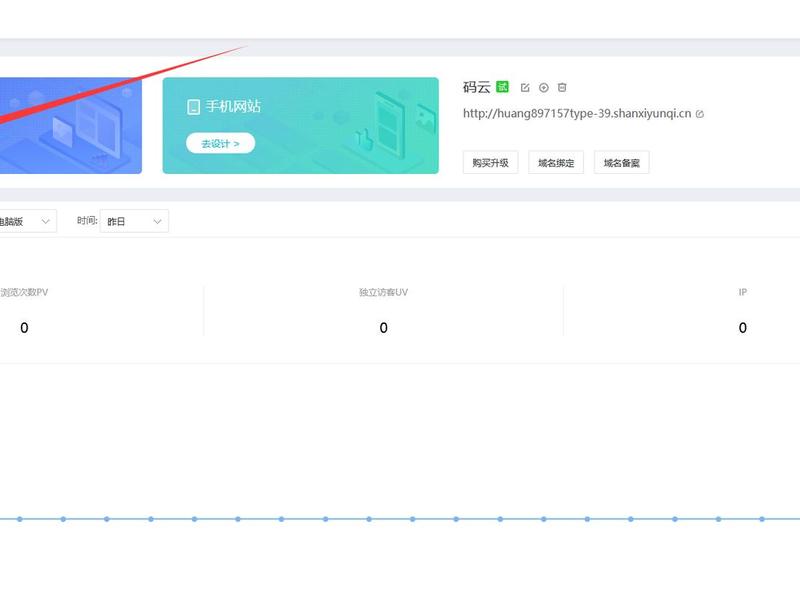
Task: Click the 域名绑定 button
Action: click(556, 163)
